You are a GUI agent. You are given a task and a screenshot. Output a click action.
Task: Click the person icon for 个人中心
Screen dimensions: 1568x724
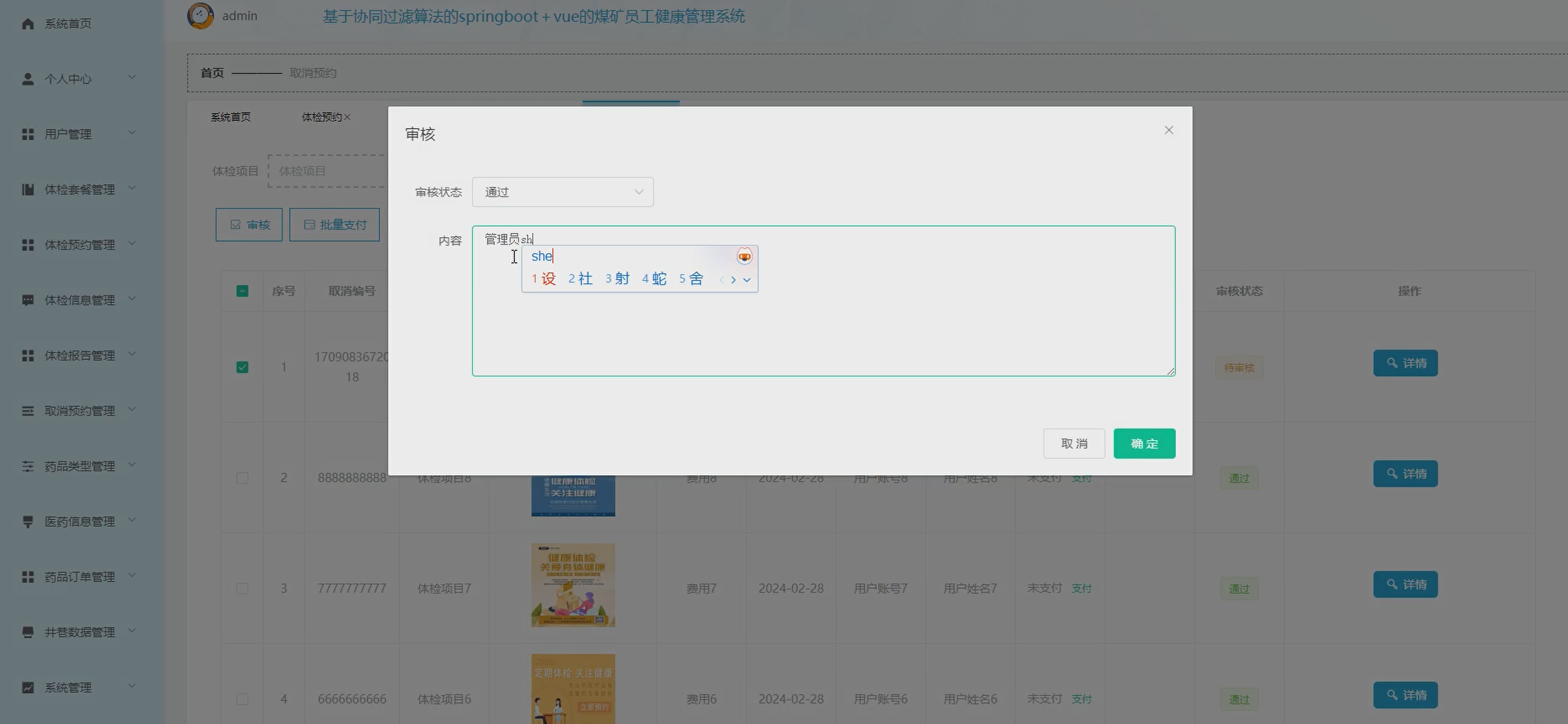27,79
